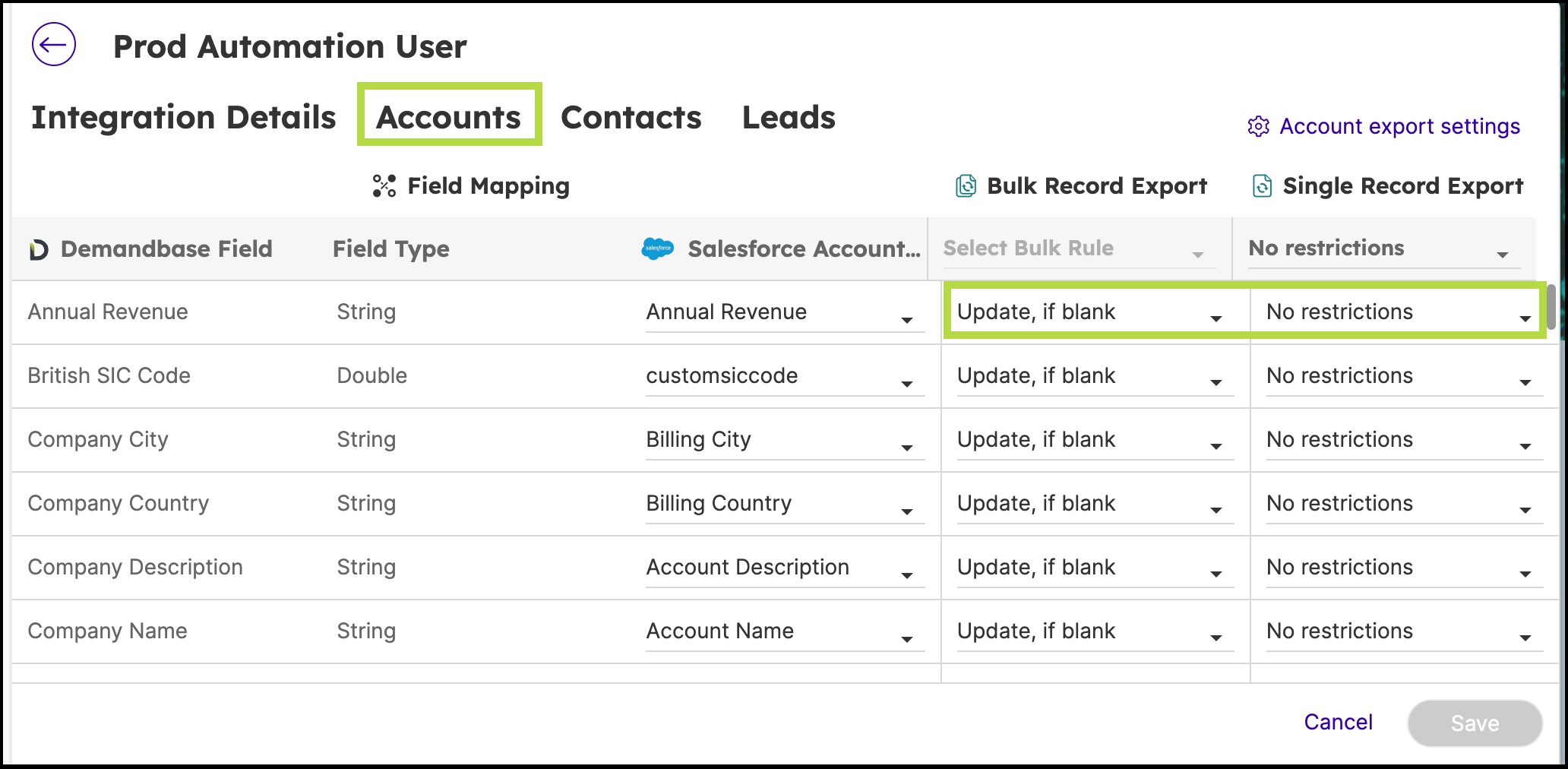Open Company Description restrictions dropdown
The image size is (1568, 769).
pyautogui.click(x=1404, y=568)
